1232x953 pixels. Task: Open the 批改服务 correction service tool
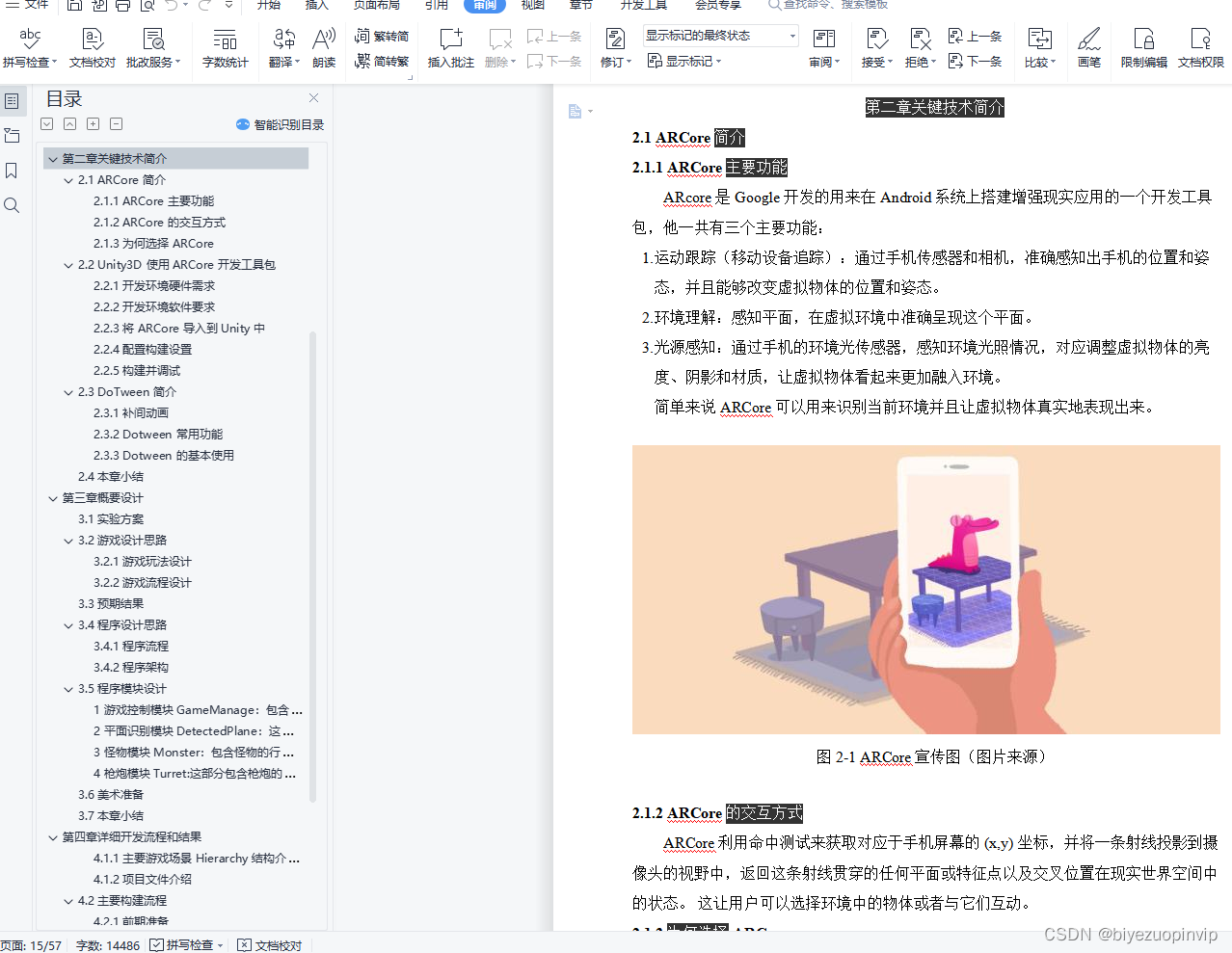tap(153, 46)
